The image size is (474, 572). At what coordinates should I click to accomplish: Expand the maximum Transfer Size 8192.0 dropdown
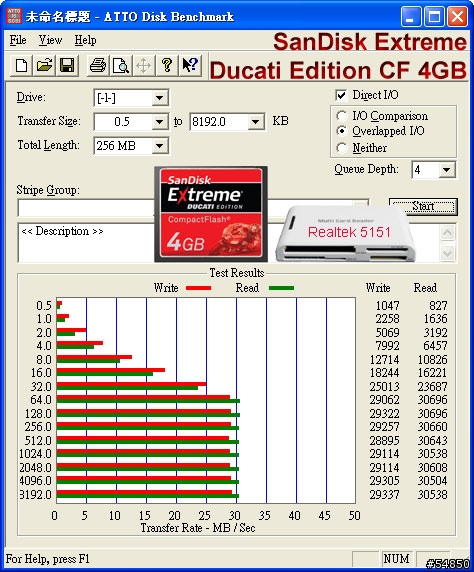point(256,121)
